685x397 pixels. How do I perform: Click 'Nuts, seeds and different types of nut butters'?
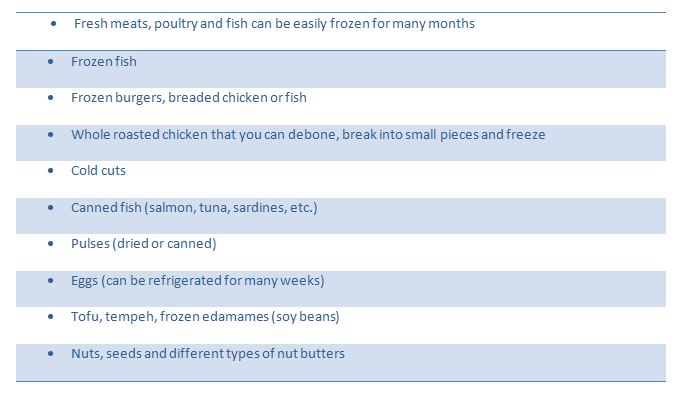tap(208, 353)
